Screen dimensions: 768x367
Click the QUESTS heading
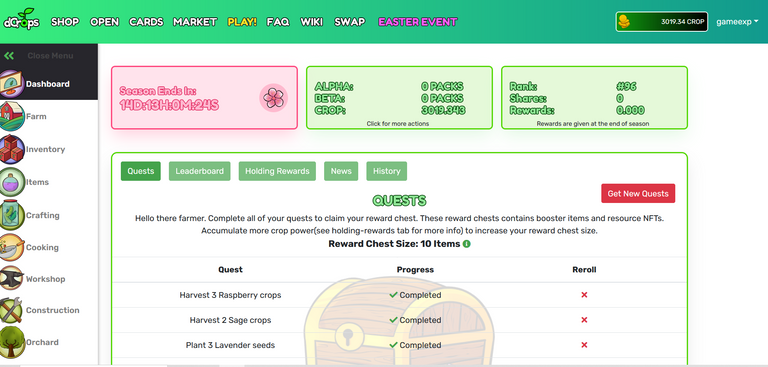(x=399, y=200)
